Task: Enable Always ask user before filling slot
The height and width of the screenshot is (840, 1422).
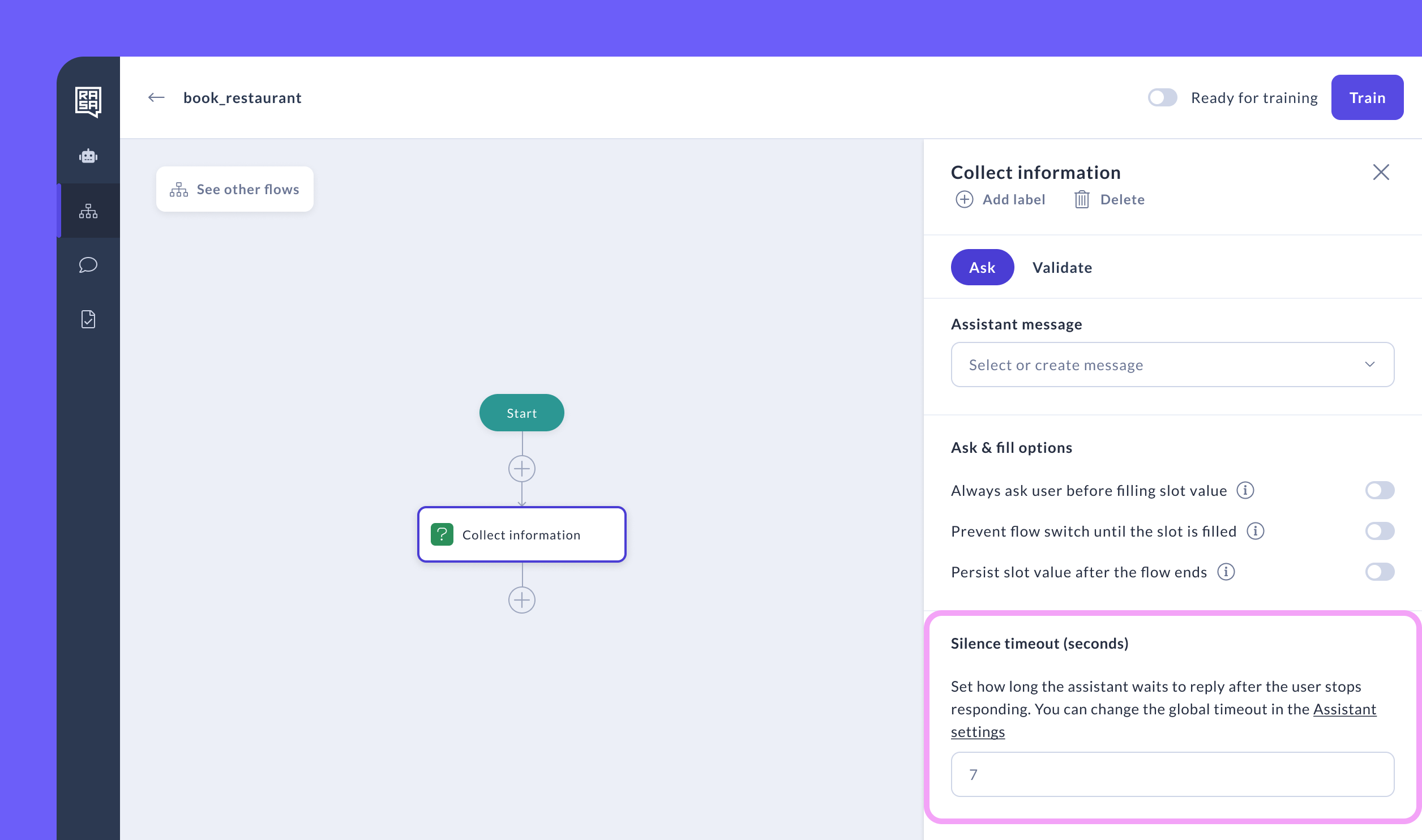Action: (1379, 490)
